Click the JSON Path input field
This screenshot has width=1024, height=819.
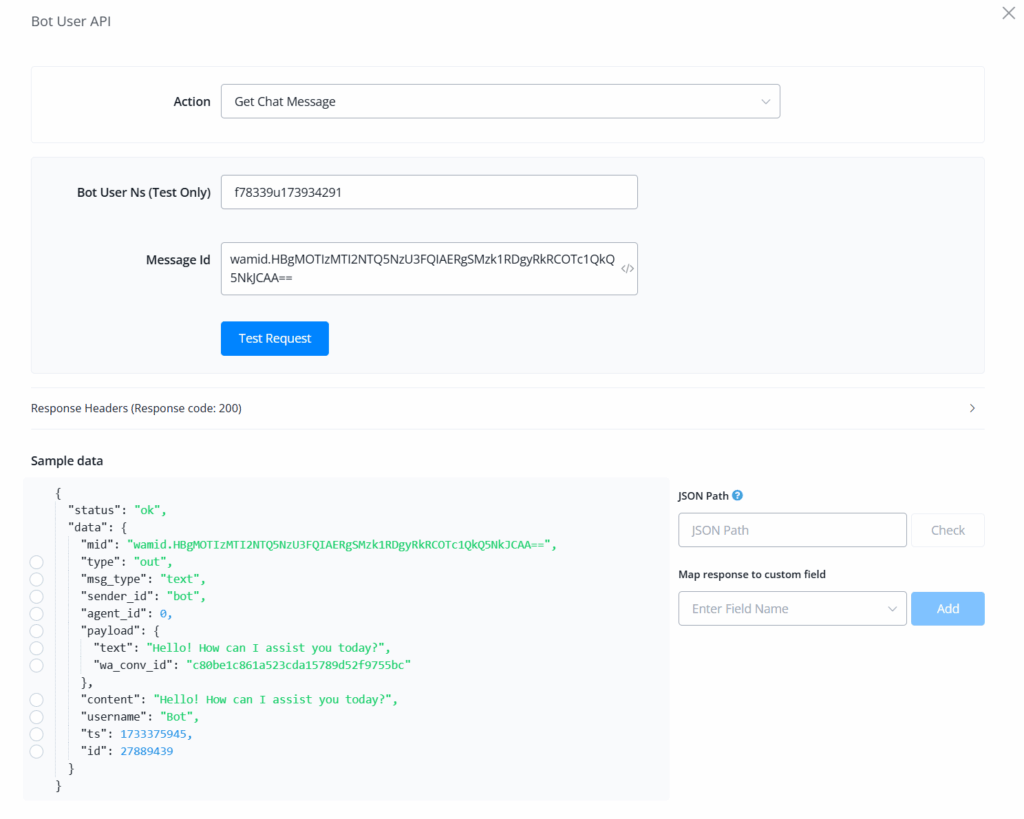click(792, 530)
